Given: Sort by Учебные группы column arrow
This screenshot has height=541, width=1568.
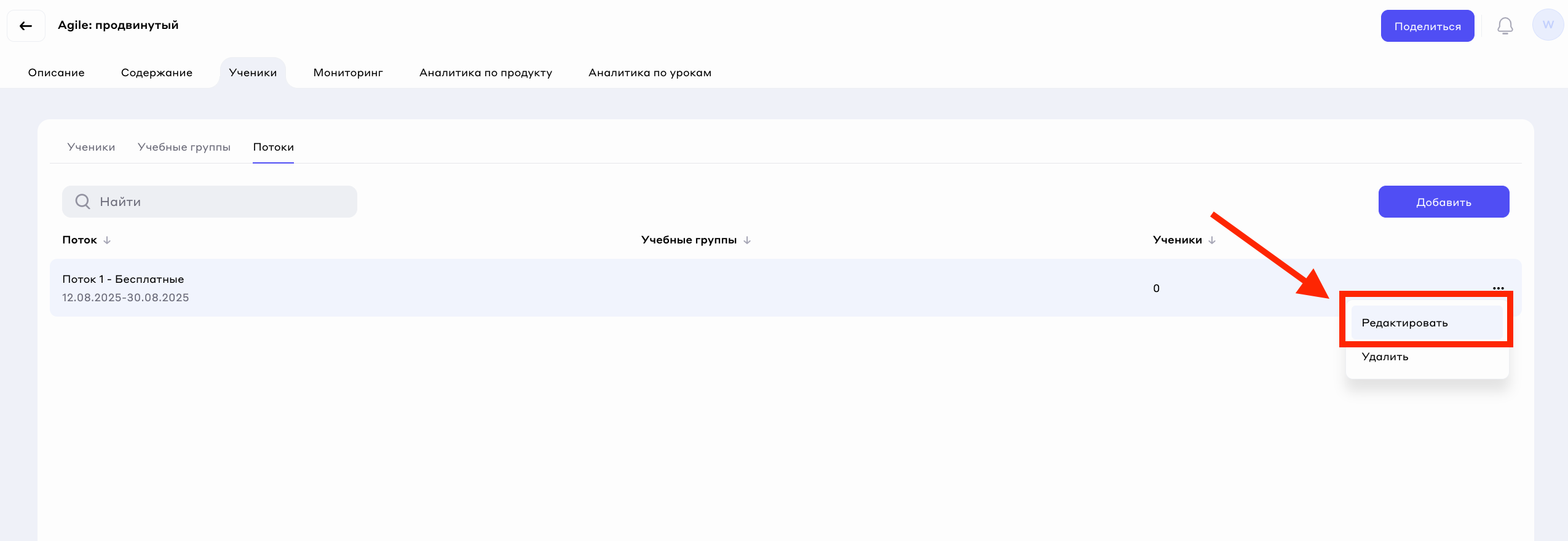Looking at the screenshot, I should [747, 240].
